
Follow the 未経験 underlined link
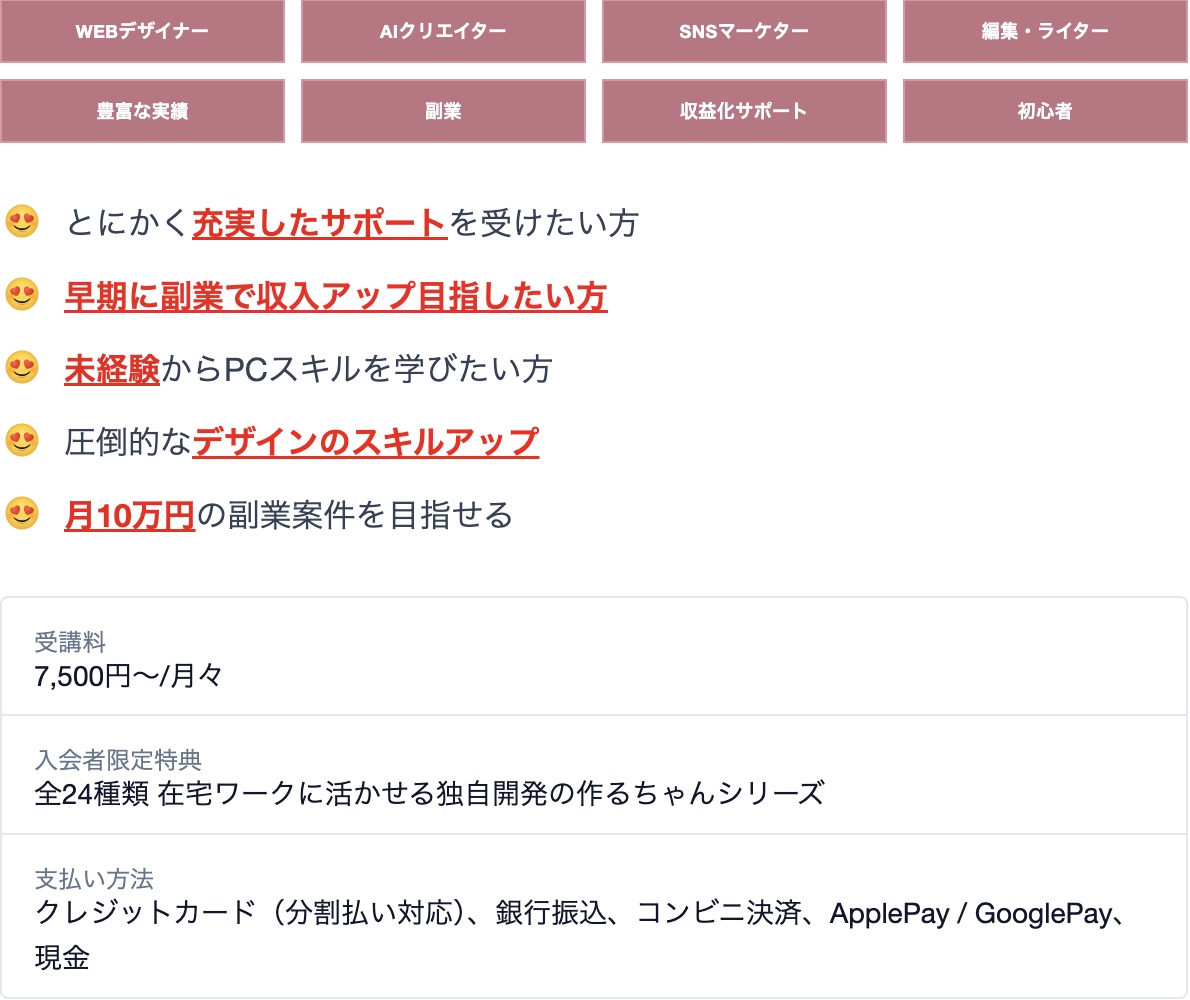112,369
